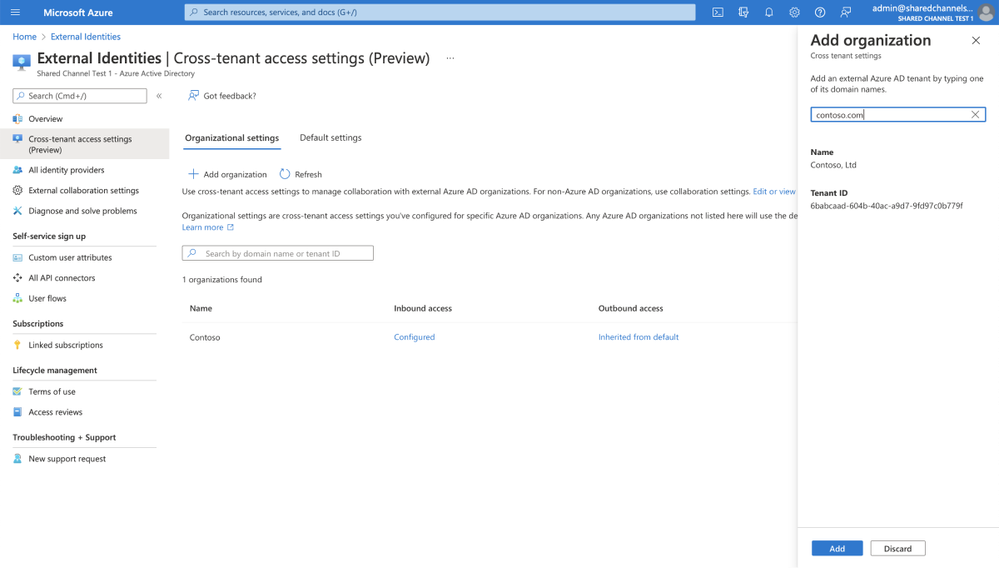The width and height of the screenshot is (999, 568).
Task: Select the Organizational settings tab
Action: 232,138
